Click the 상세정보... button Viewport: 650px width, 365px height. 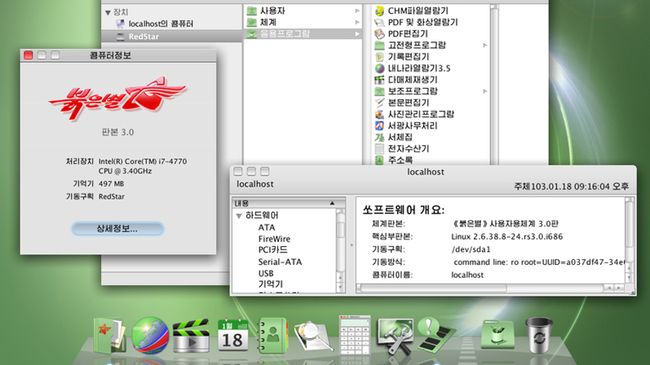pos(118,229)
